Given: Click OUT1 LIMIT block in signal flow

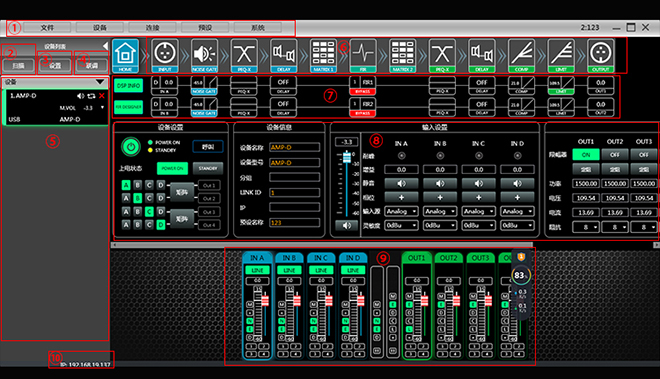Looking at the screenshot, I should click(x=561, y=85).
